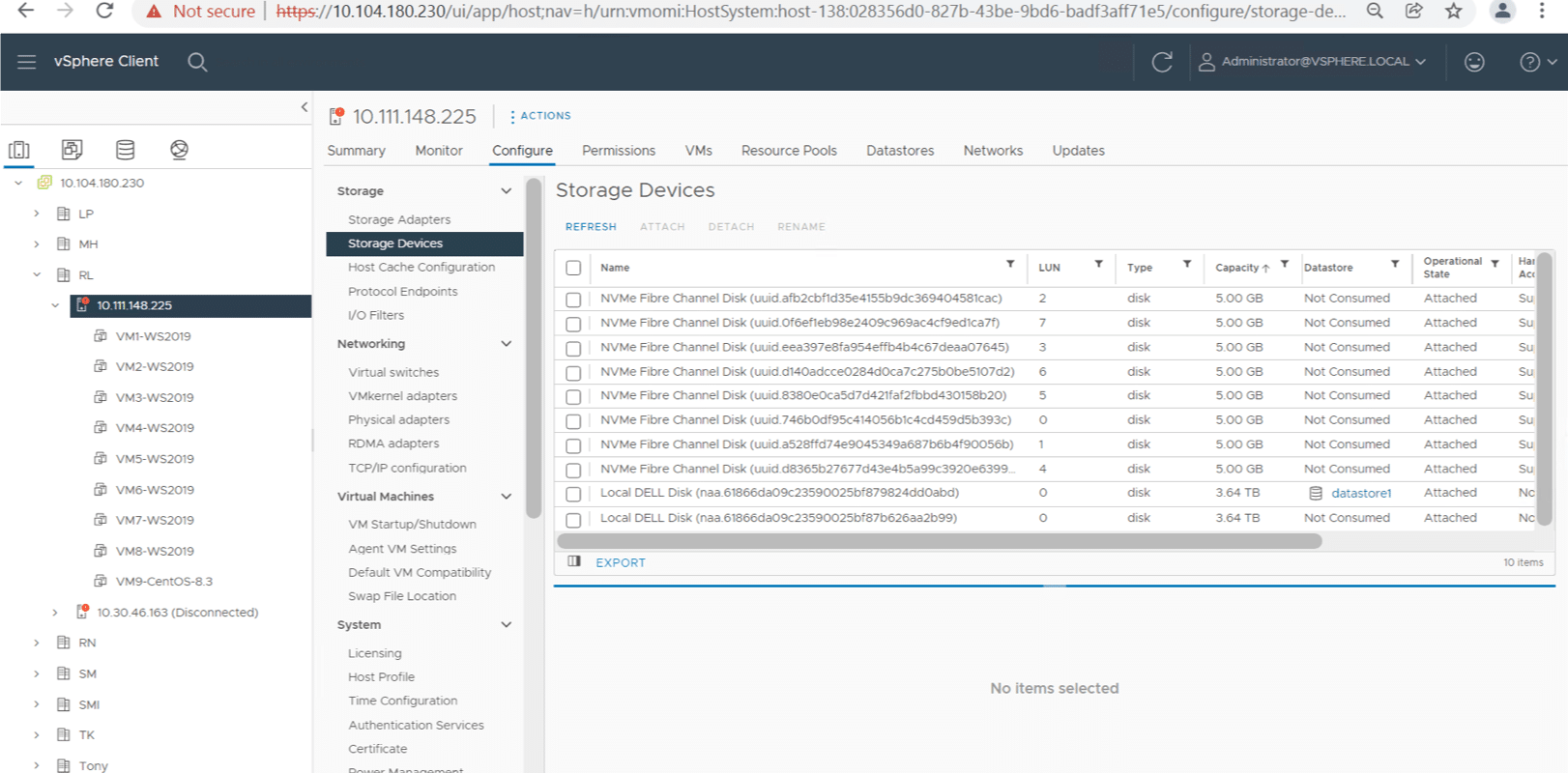
Task: Toggle the select-all devices checkbox
Action: point(573,268)
